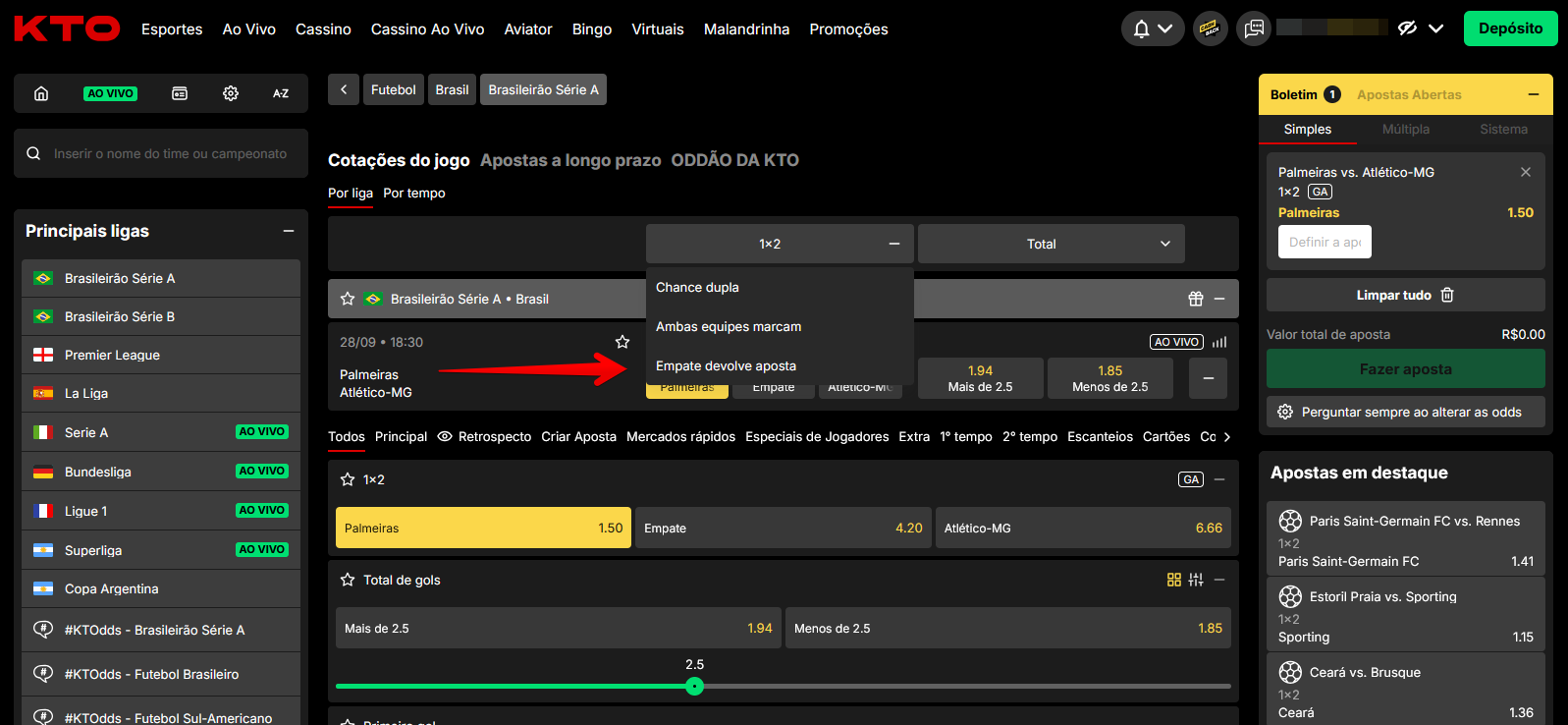This screenshot has width=1568, height=725.
Task: Pick Mais de 2.5 in Total de gols
Action: 559,628
